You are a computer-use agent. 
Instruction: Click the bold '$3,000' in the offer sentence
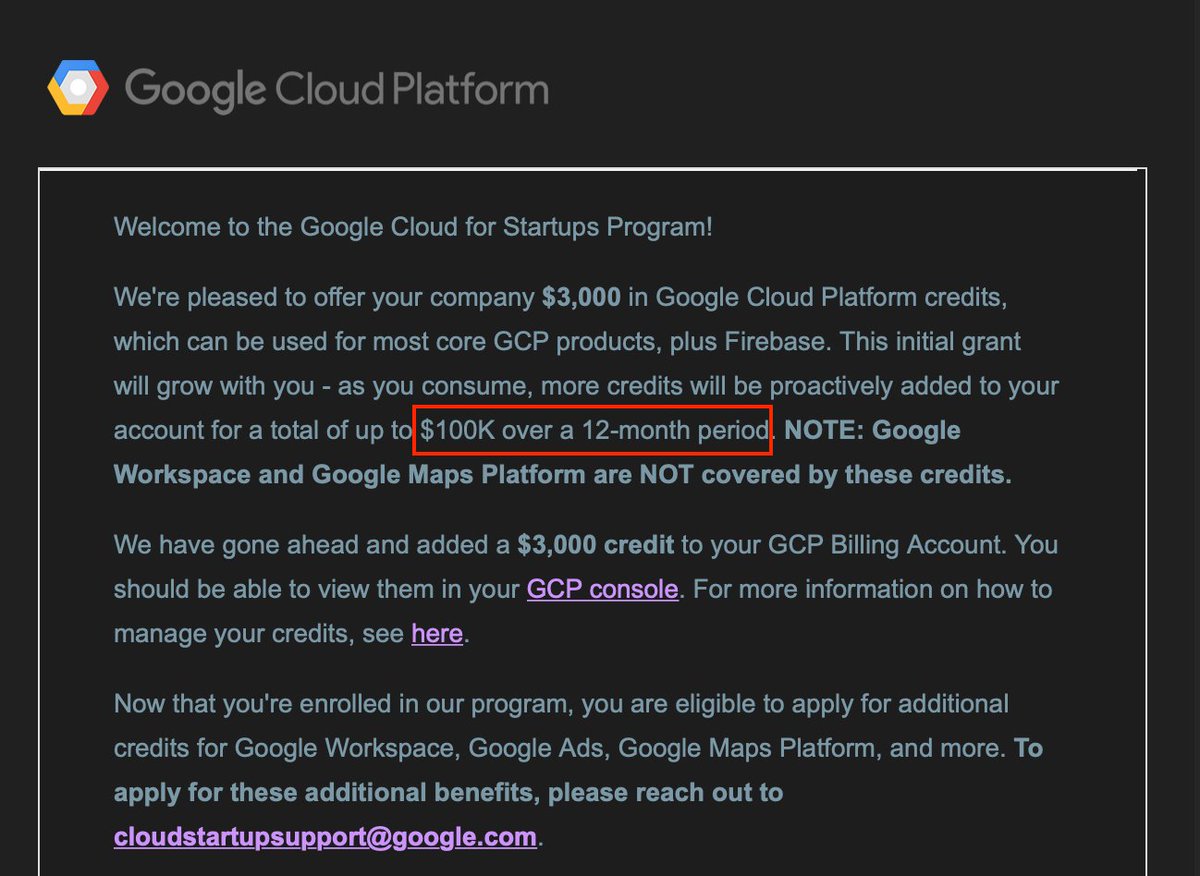tap(581, 297)
